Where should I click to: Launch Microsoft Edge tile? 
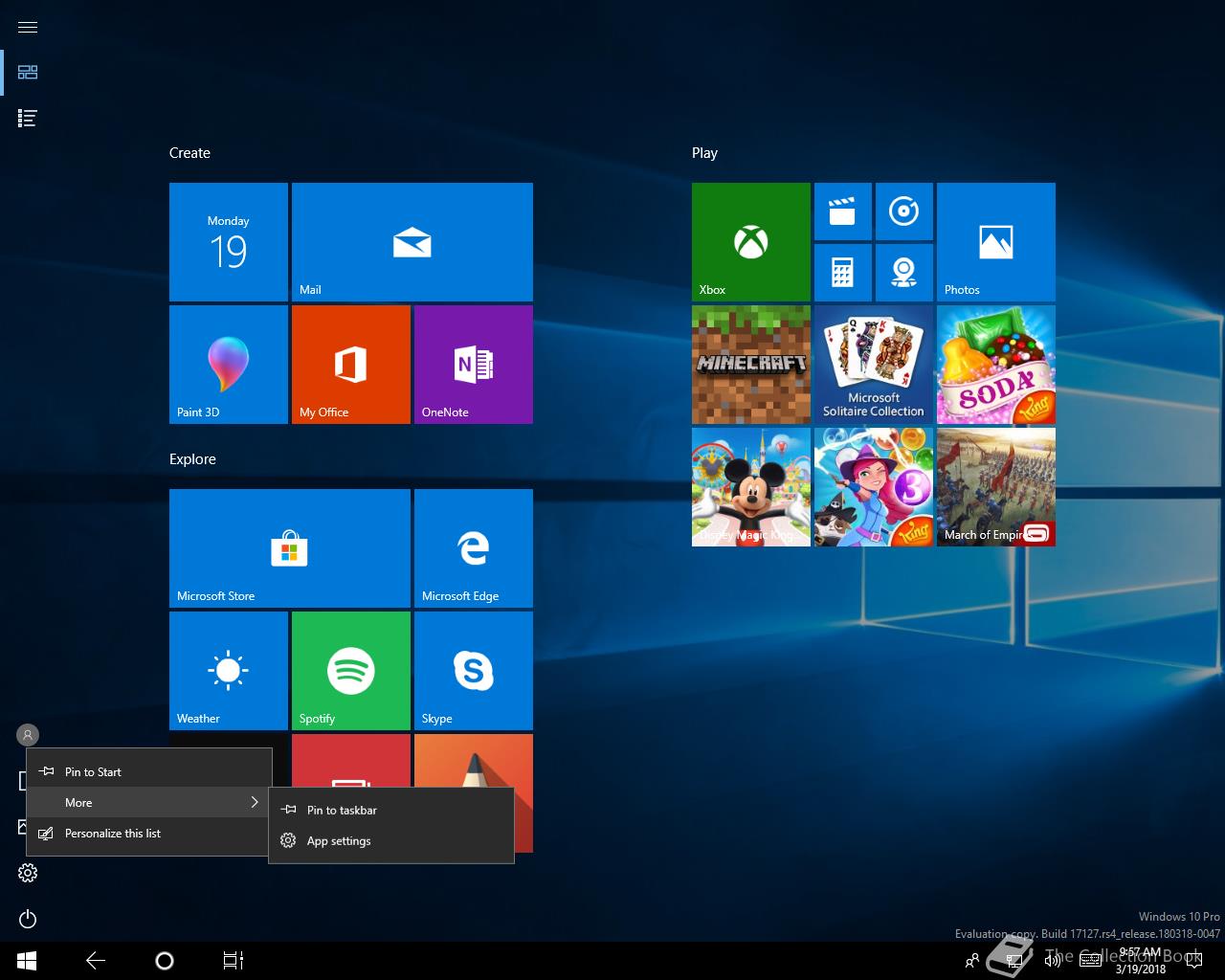[x=474, y=548]
